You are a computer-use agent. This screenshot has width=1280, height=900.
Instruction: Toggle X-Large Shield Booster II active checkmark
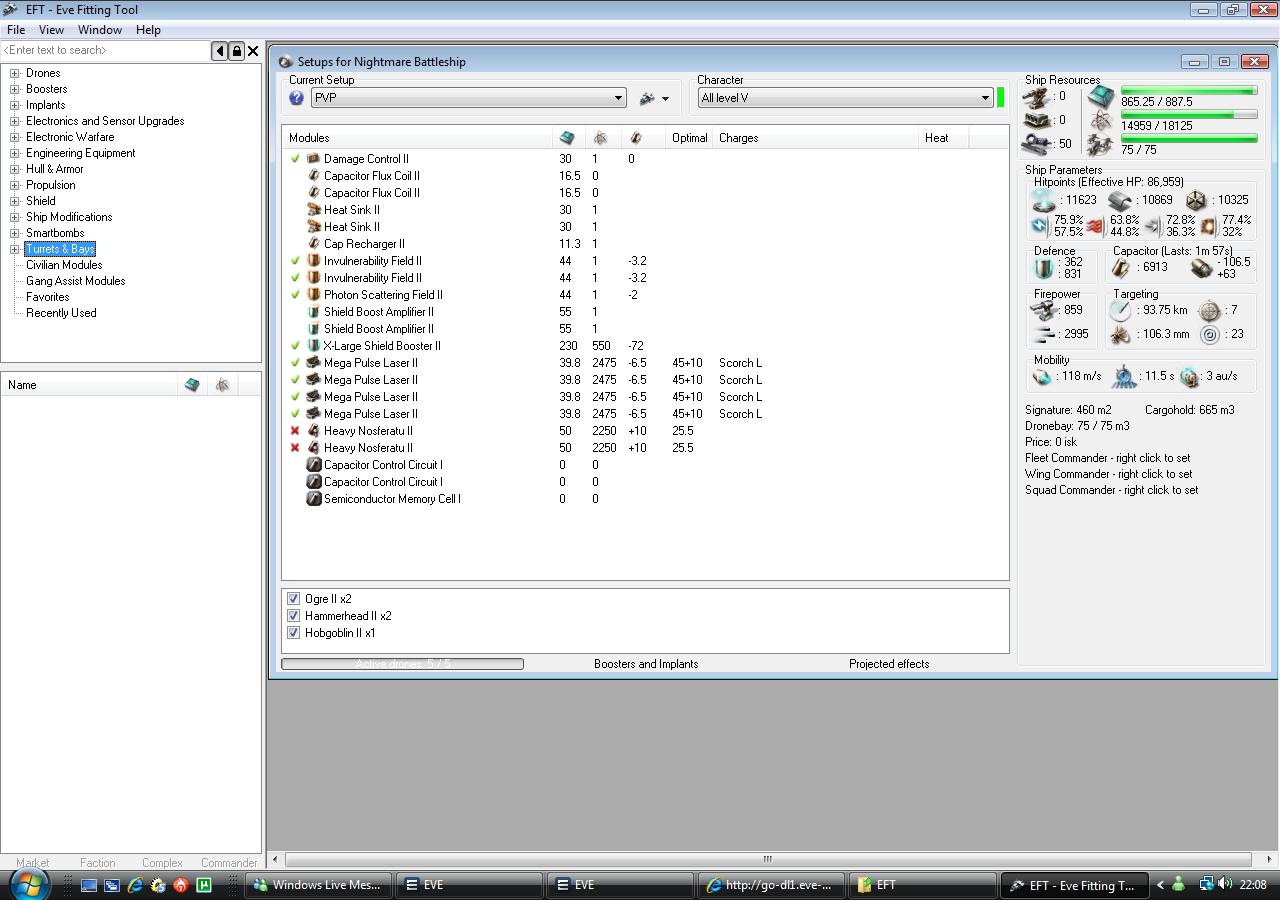pos(295,346)
